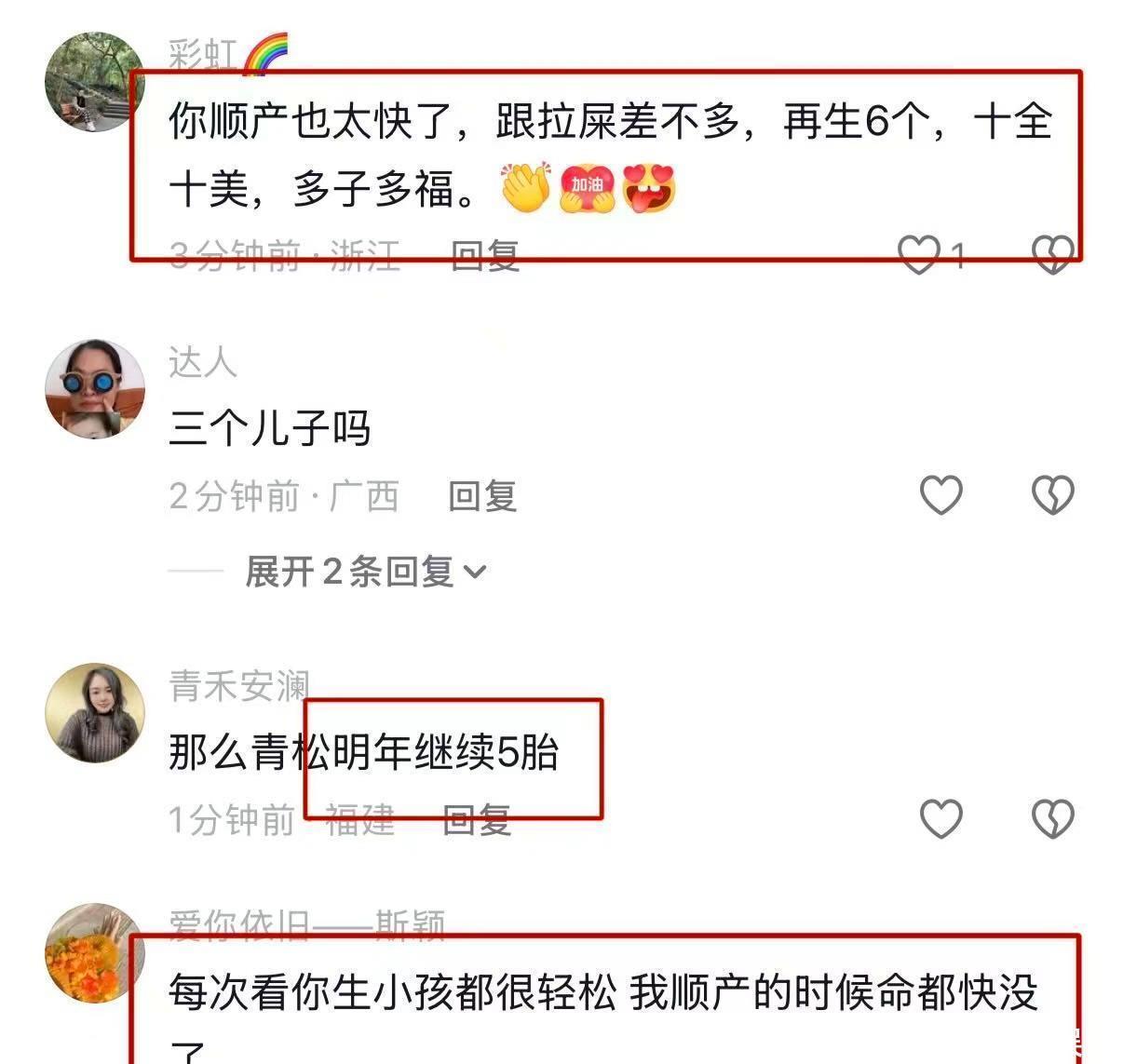This screenshot has width=1123, height=1064.
Task: Like 达人's comment 三个儿子吗
Action: tap(940, 495)
